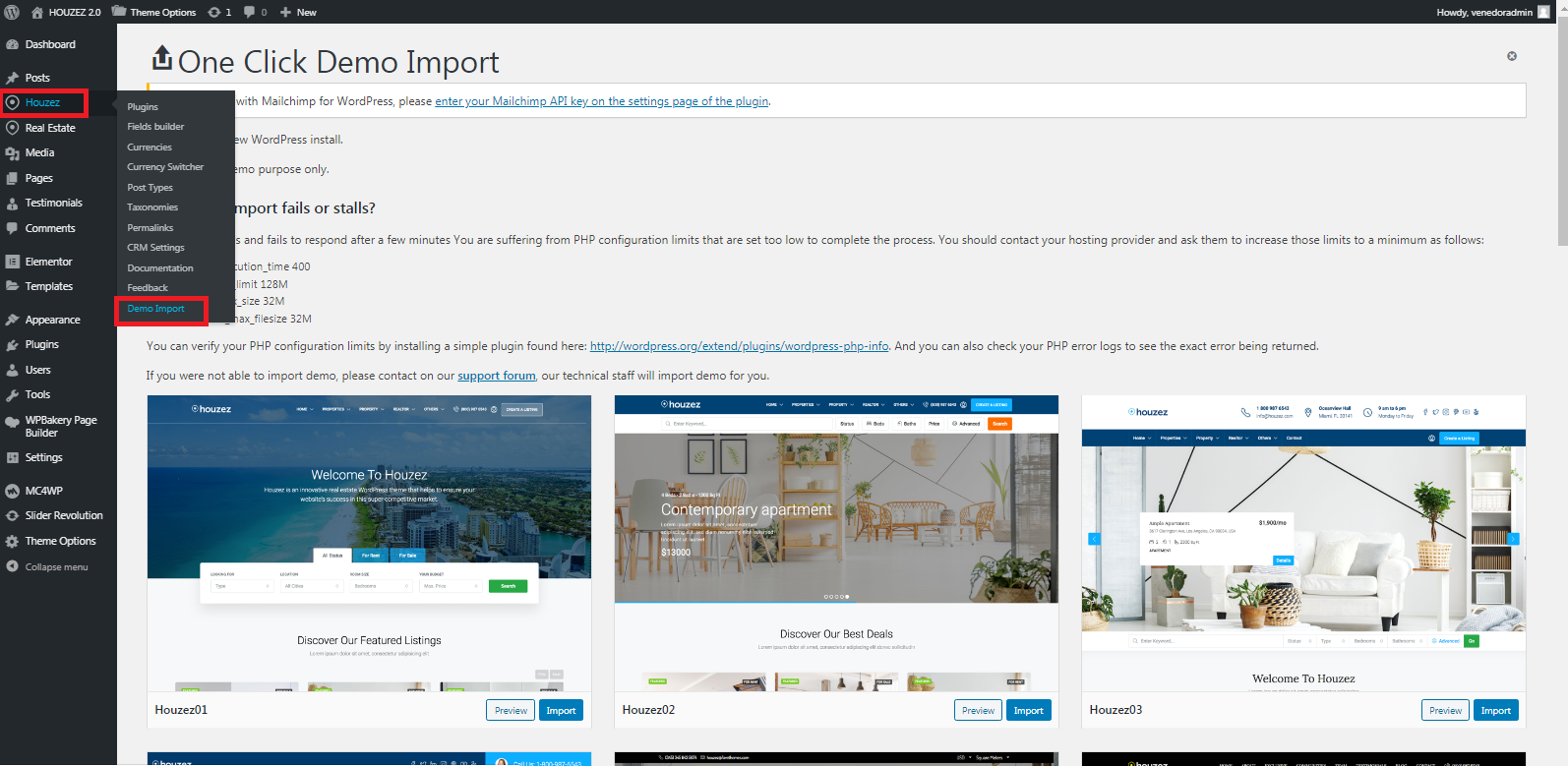Viewport: 1568px width, 766px height.
Task: Select Currency Switcher in the submenu
Action: tap(165, 167)
